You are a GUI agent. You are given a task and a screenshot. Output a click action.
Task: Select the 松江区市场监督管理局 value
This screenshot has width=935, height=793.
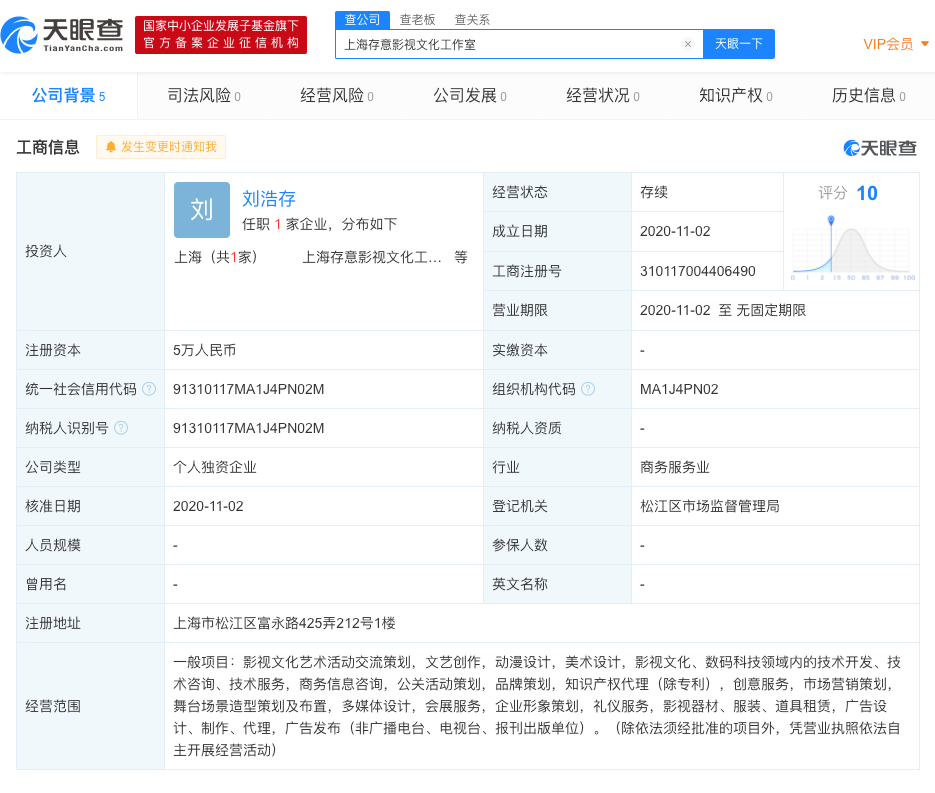coord(710,506)
